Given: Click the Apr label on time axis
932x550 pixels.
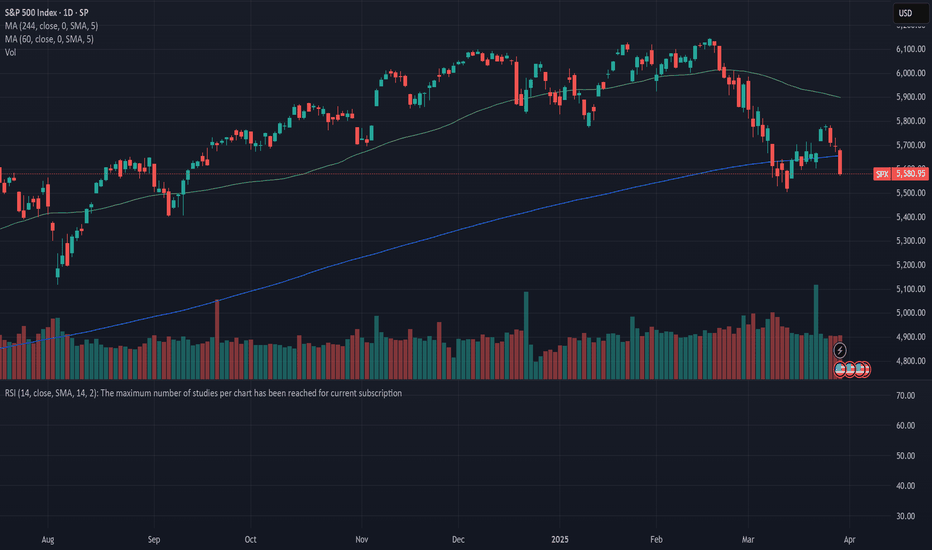Looking at the screenshot, I should coord(850,540).
